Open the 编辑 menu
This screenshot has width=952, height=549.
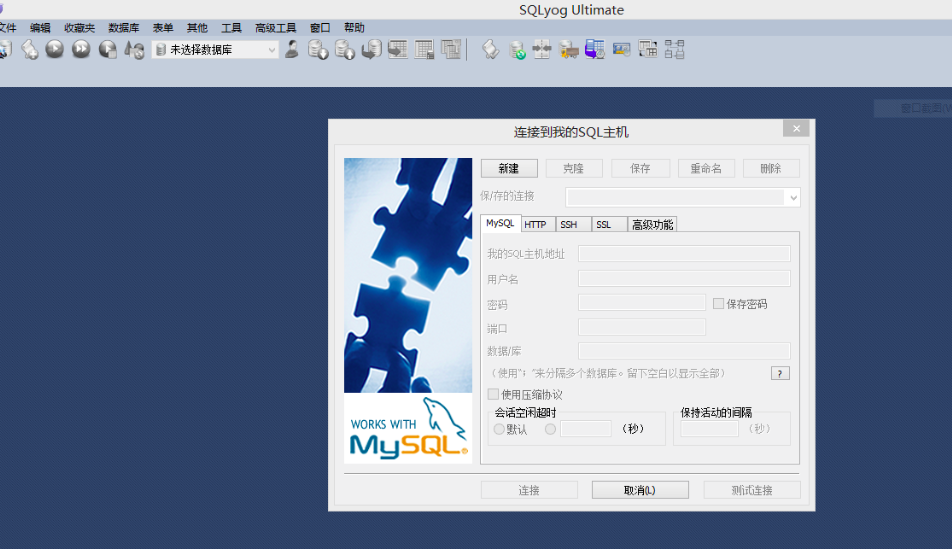[x=40, y=27]
